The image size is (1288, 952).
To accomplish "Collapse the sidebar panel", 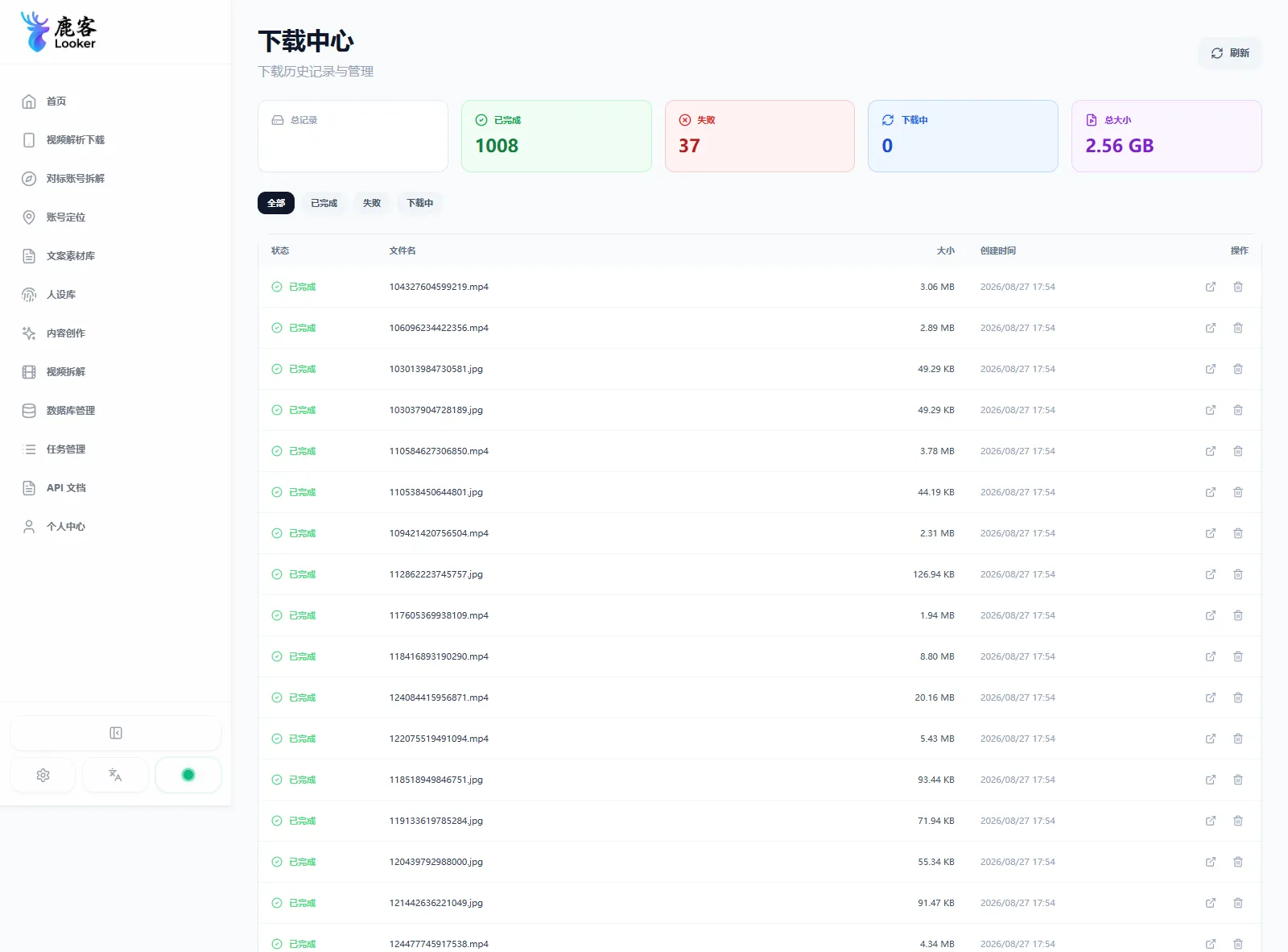I will tap(115, 733).
